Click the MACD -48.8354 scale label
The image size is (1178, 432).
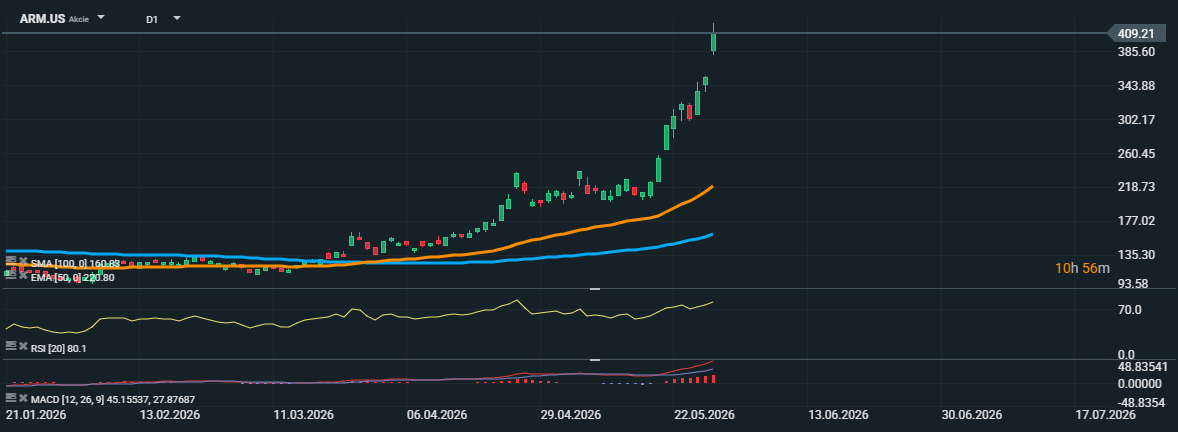(1143, 402)
